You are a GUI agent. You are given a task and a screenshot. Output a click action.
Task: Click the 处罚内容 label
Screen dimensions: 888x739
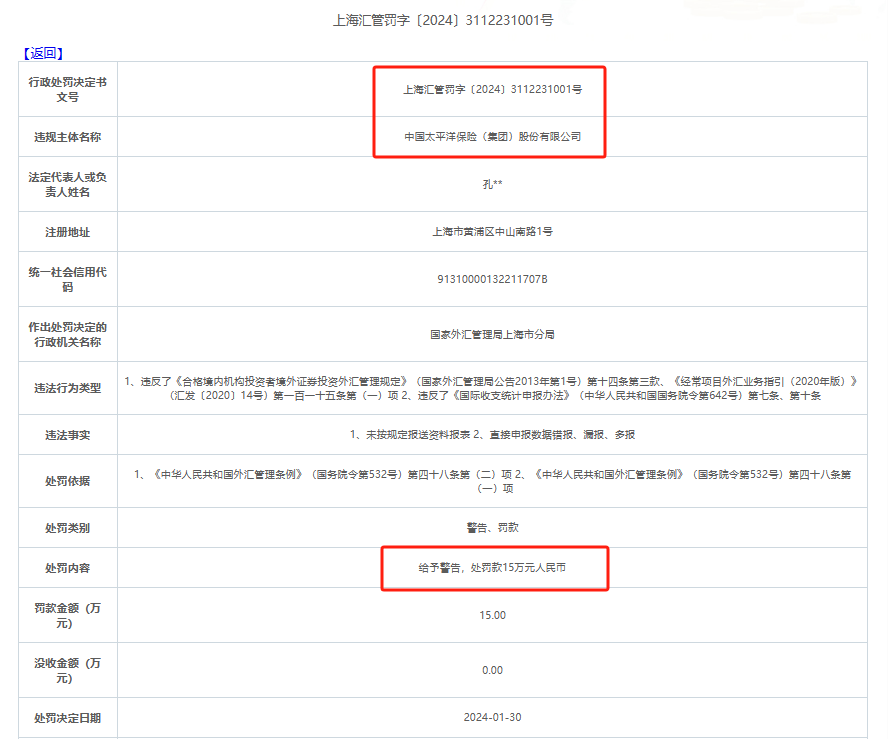coord(67,568)
